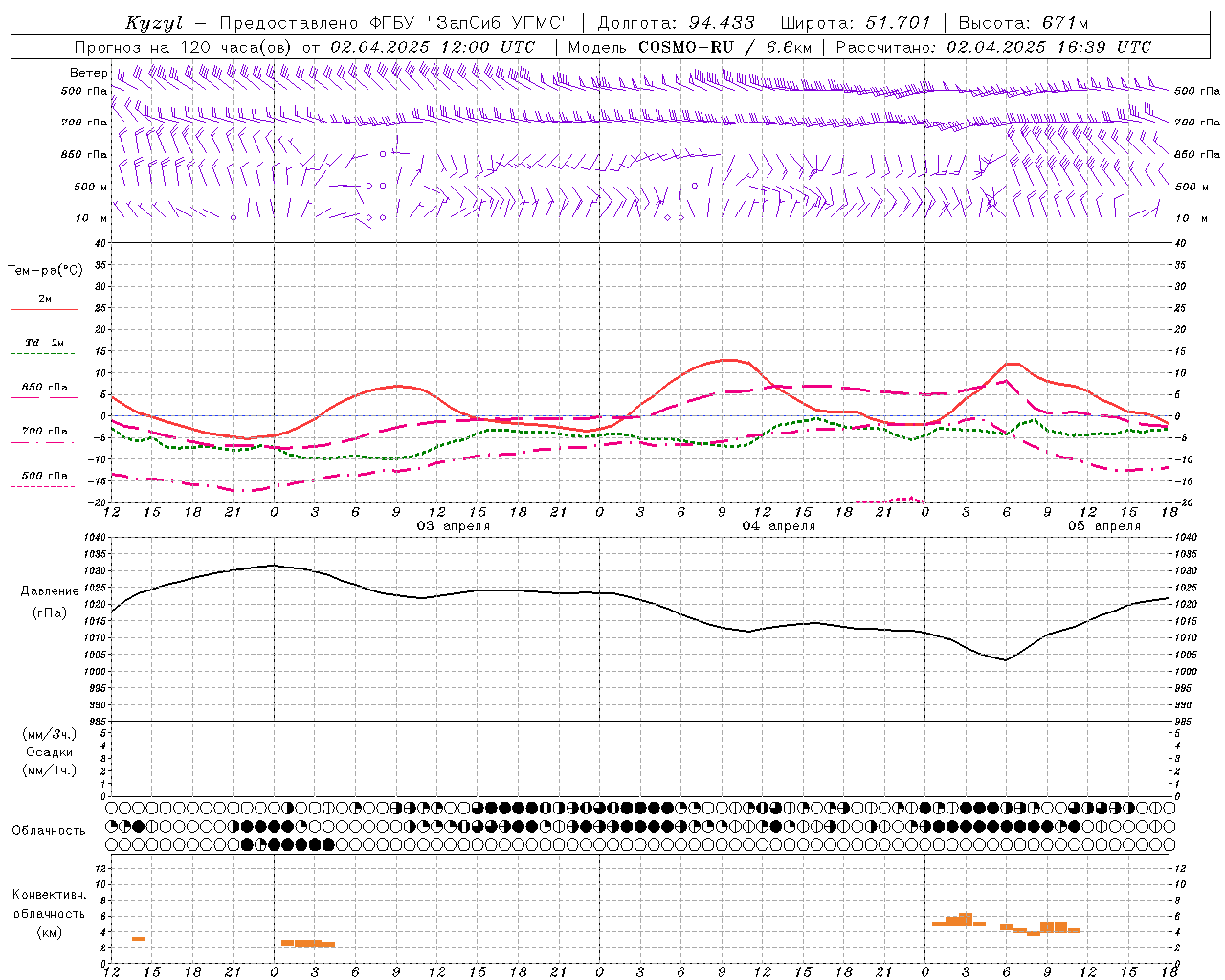Click the '(км)' unit under convective cloudiness
The width and height of the screenshot is (1225, 980).
coord(50,932)
